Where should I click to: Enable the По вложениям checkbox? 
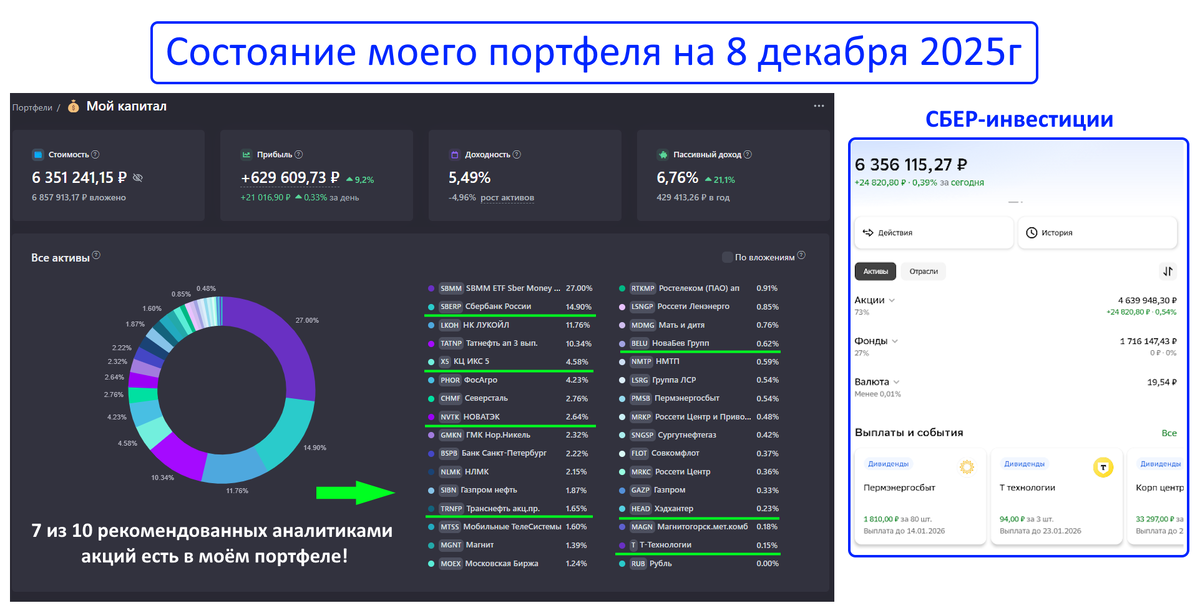click(x=727, y=257)
